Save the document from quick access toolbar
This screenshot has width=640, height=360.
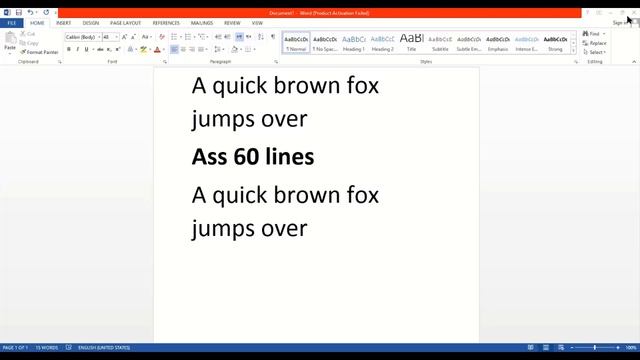pos(19,13)
